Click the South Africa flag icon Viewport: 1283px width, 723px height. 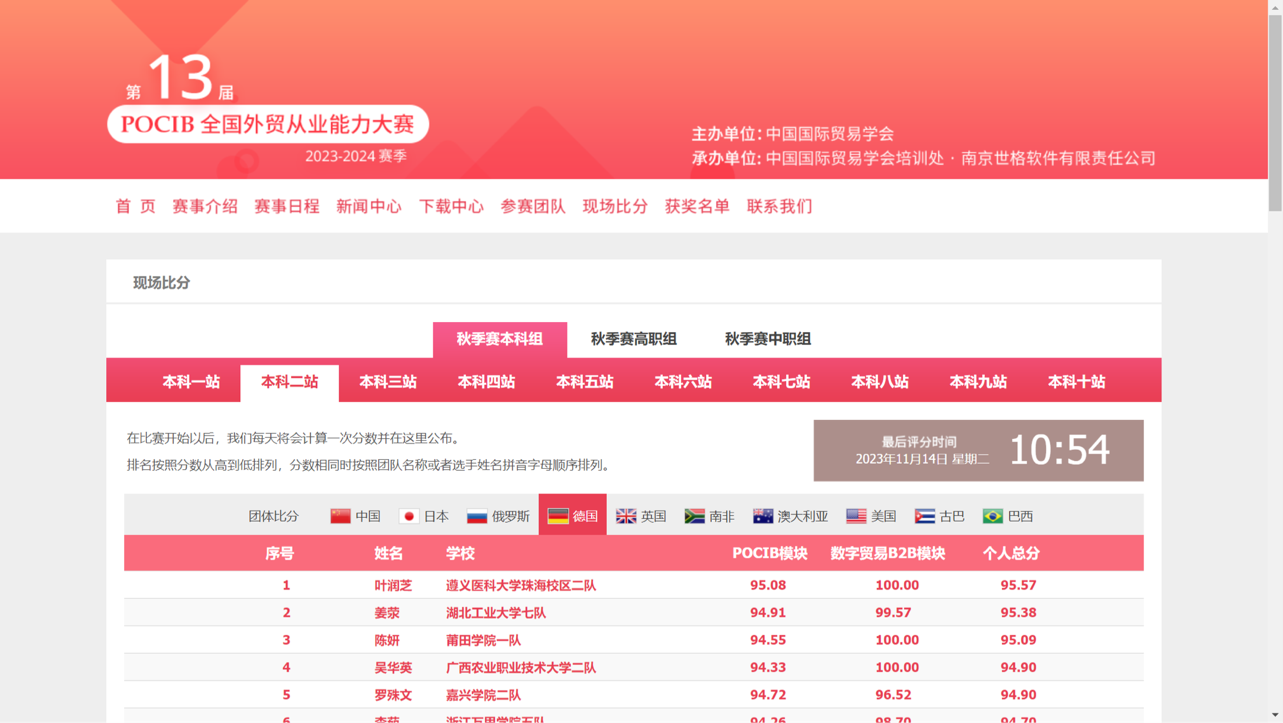695,516
